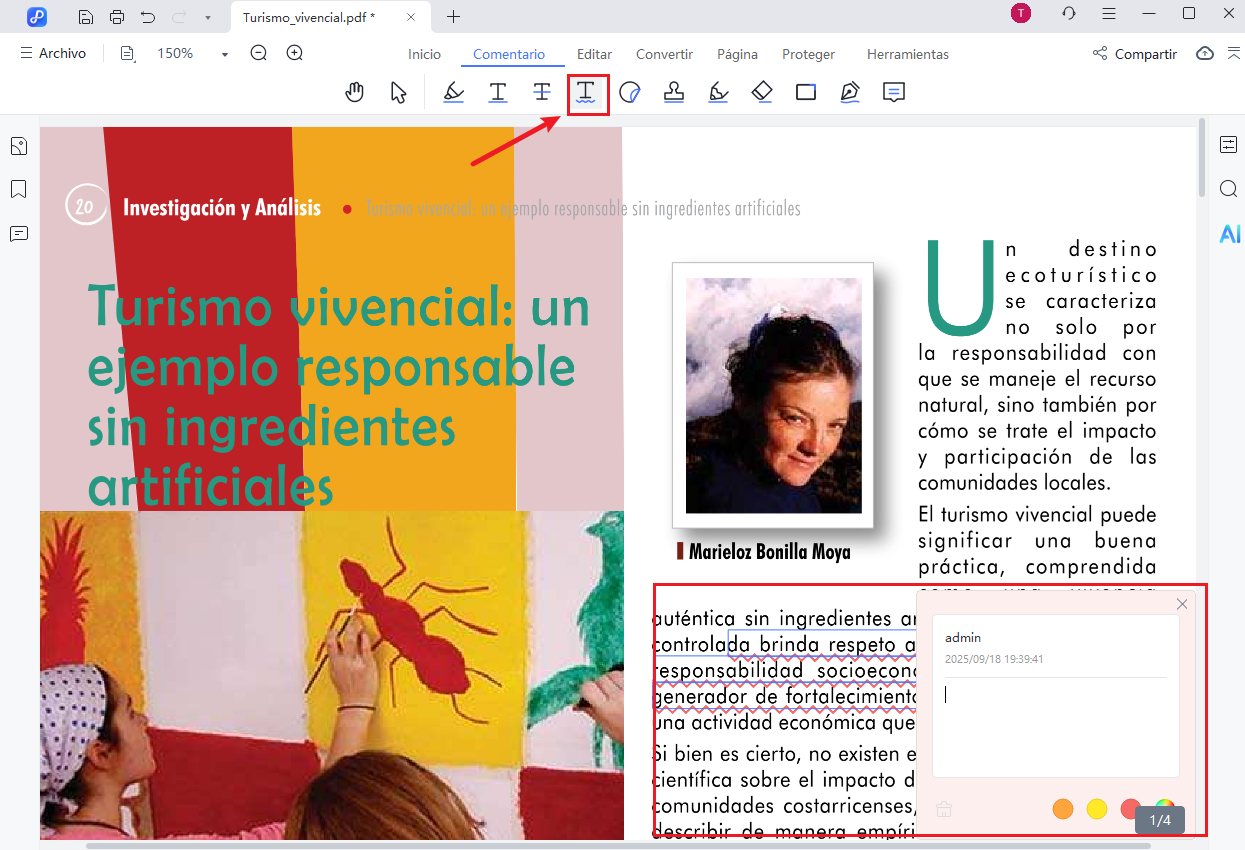Click the Compartir share button
This screenshot has height=850, width=1245.
click(x=1135, y=54)
